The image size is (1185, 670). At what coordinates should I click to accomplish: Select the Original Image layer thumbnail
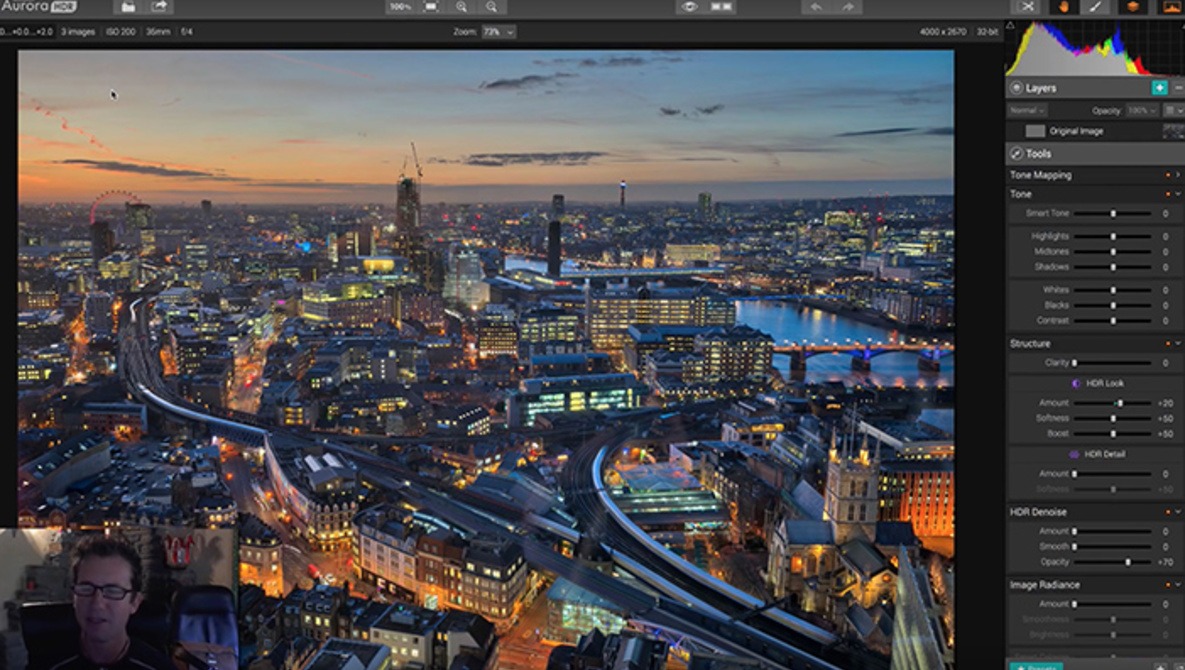(1035, 131)
